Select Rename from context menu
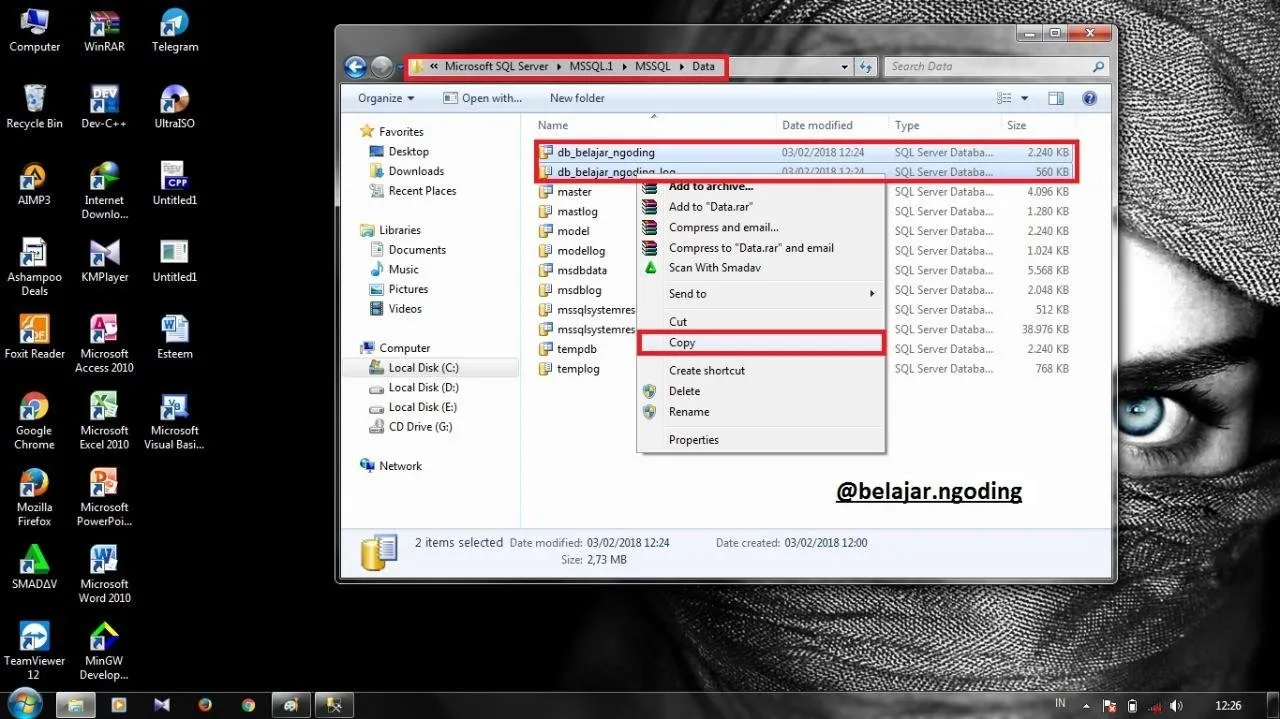The height and width of the screenshot is (719, 1280). [x=761, y=411]
